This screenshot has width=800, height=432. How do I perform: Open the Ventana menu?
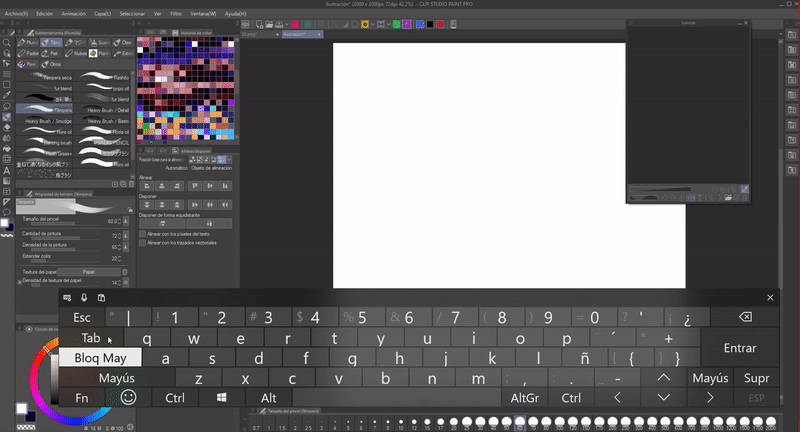coord(203,14)
